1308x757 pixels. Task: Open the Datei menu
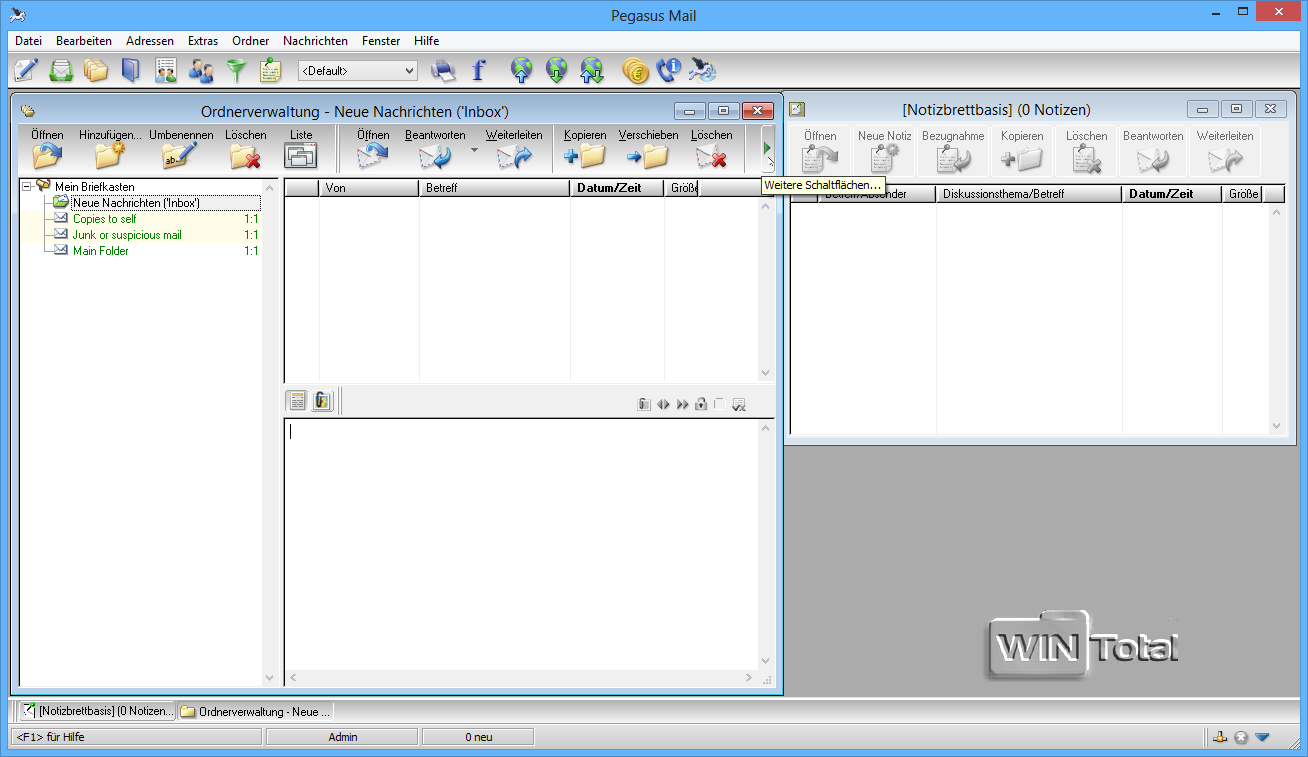pyautogui.click(x=29, y=41)
